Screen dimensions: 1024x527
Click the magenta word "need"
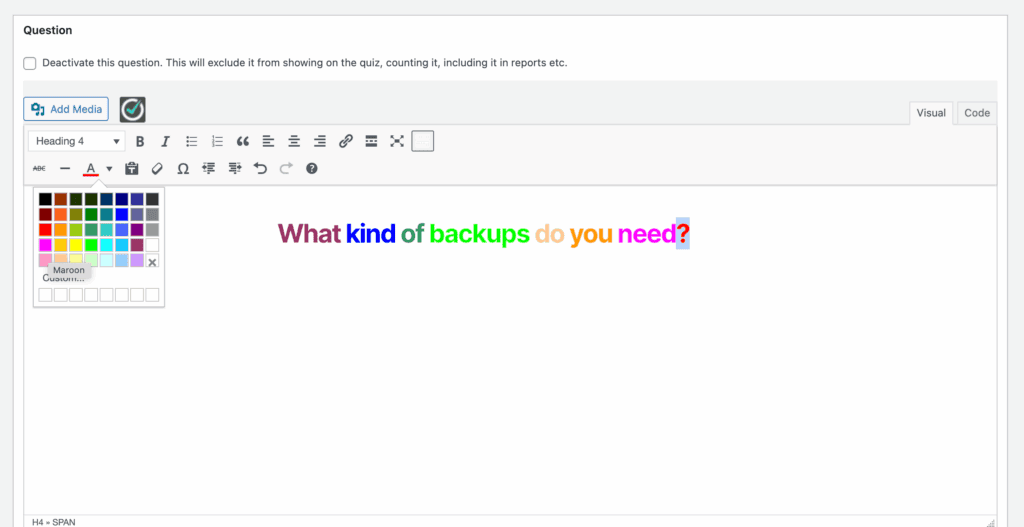click(647, 234)
